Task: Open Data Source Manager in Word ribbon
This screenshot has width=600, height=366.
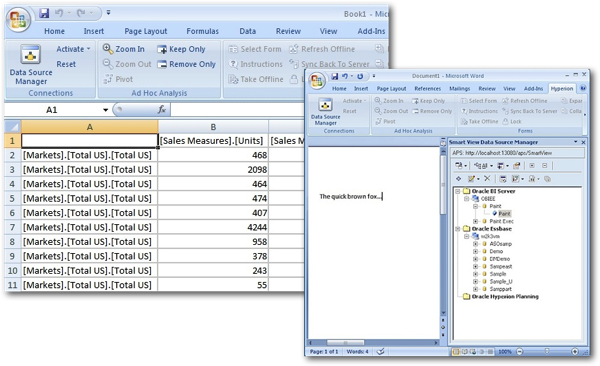Action: click(325, 112)
